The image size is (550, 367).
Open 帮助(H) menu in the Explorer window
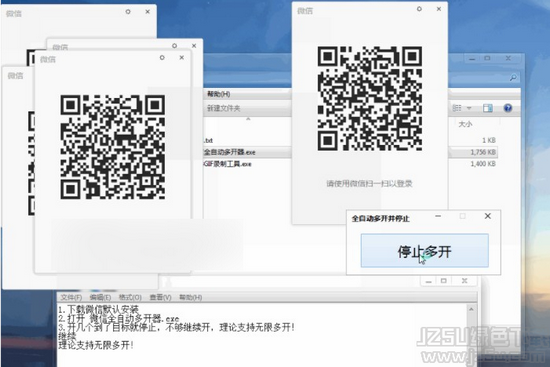click(x=218, y=94)
